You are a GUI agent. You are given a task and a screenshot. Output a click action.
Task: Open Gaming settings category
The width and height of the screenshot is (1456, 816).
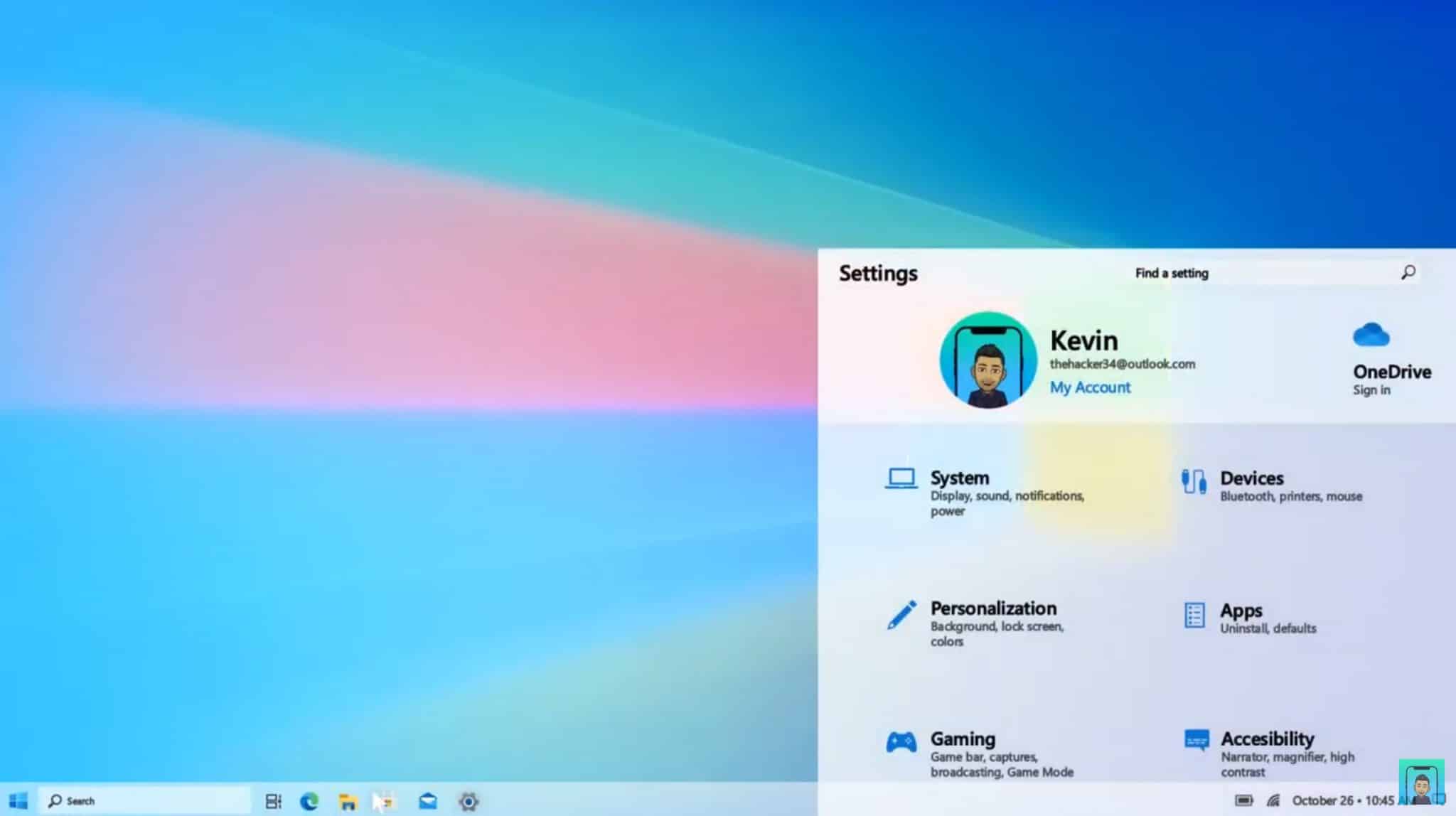click(963, 739)
